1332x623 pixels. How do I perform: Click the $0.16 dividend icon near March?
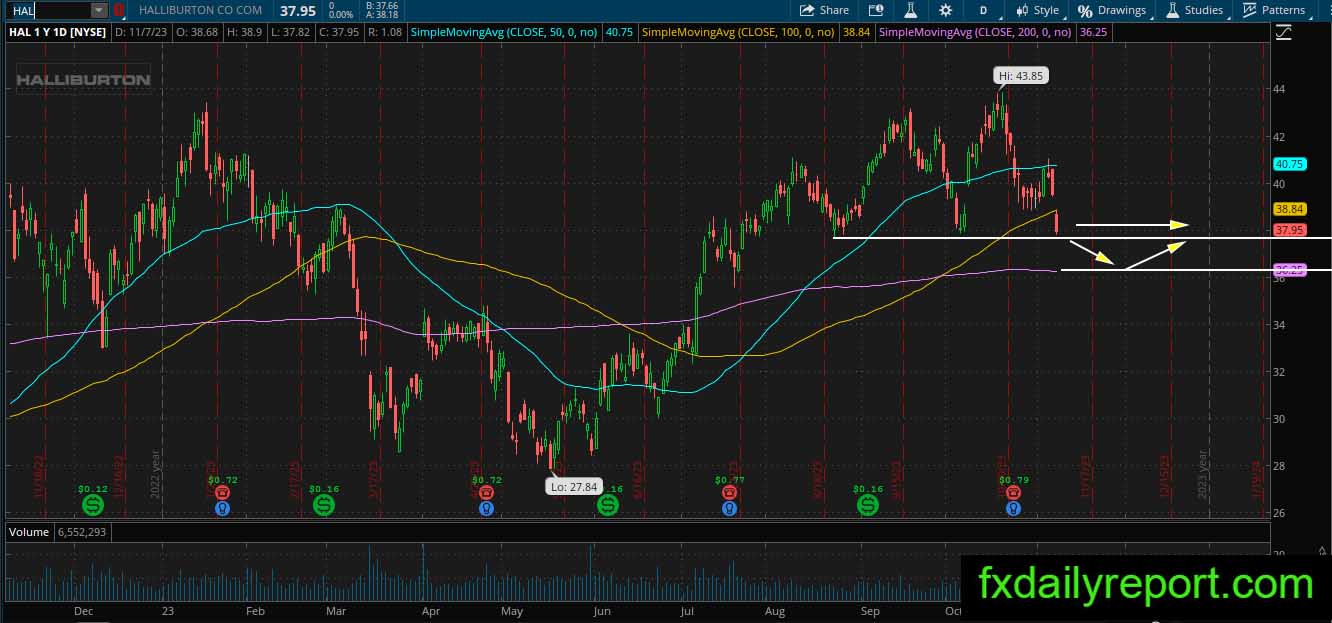point(324,506)
